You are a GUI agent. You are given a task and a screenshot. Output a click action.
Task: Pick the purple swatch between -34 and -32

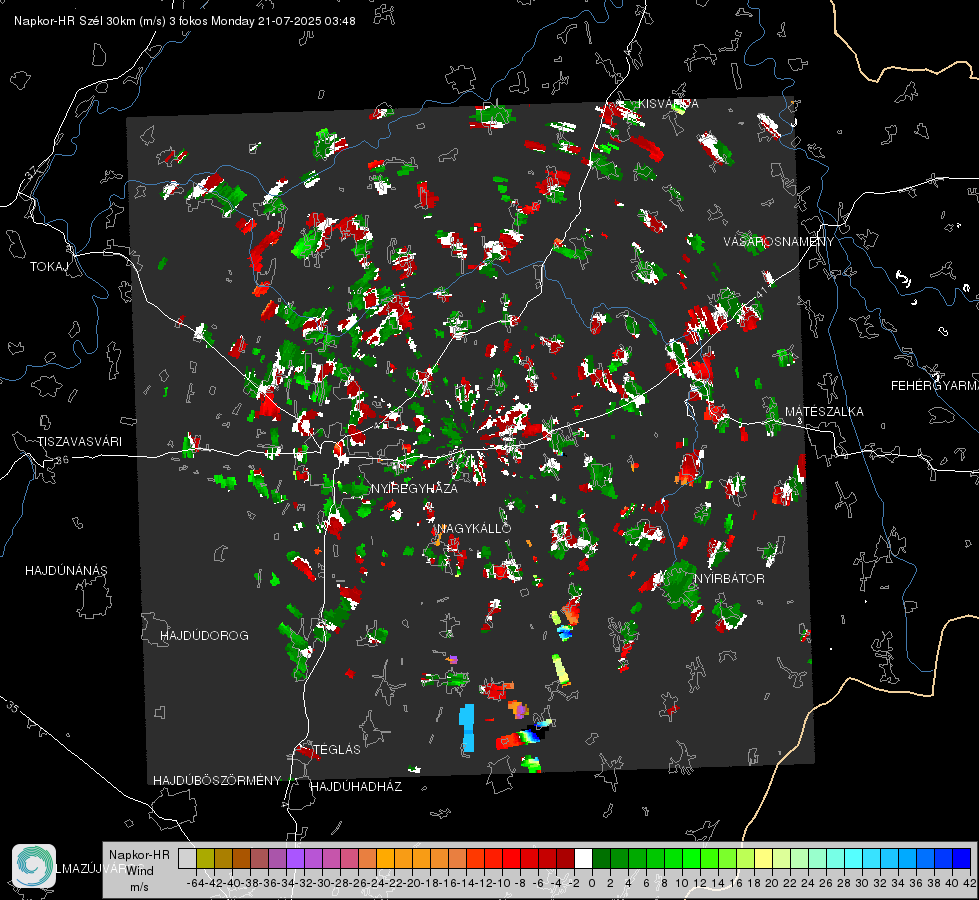coord(295,859)
